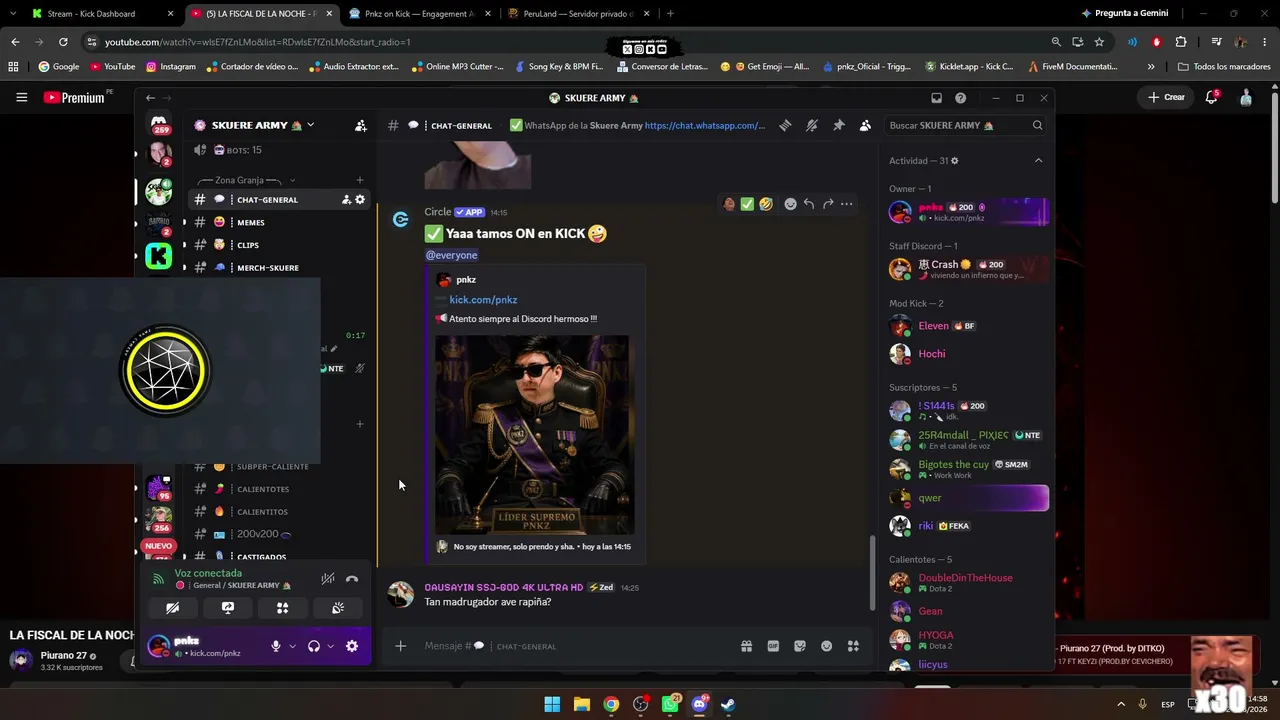
Task: Edit chat-general channel settings gear
Action: (x=360, y=200)
